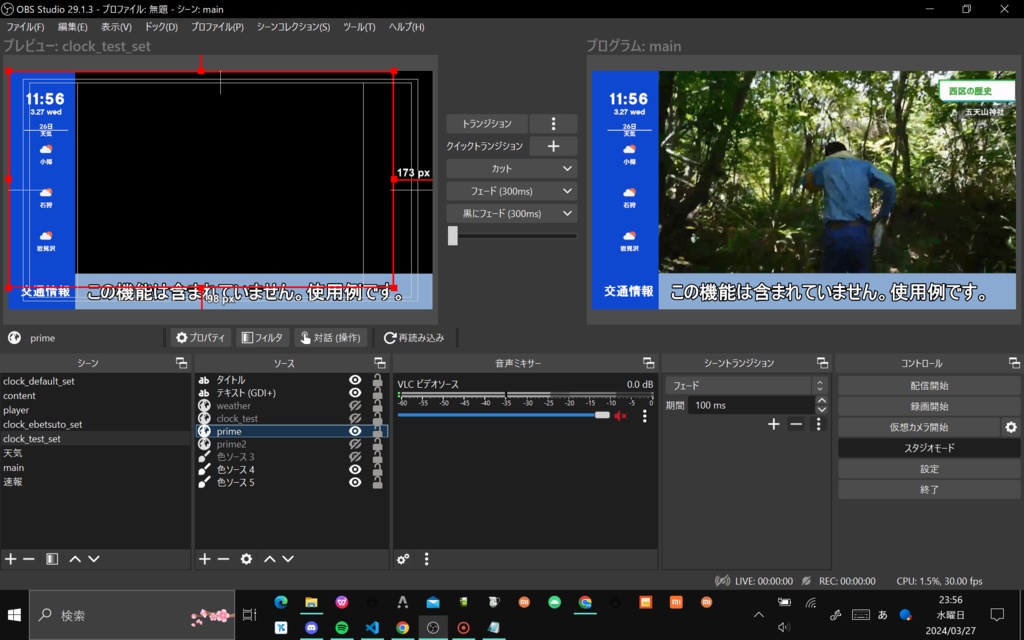The width and height of the screenshot is (1024, 640).
Task: Open advanced audio properties gears icon
Action: (403, 559)
